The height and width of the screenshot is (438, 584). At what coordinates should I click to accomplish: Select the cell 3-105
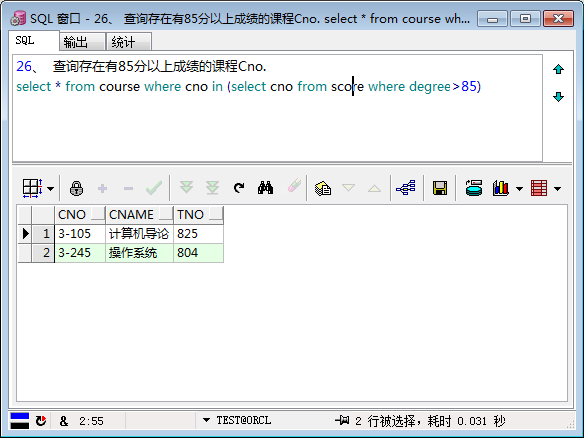[x=80, y=234]
